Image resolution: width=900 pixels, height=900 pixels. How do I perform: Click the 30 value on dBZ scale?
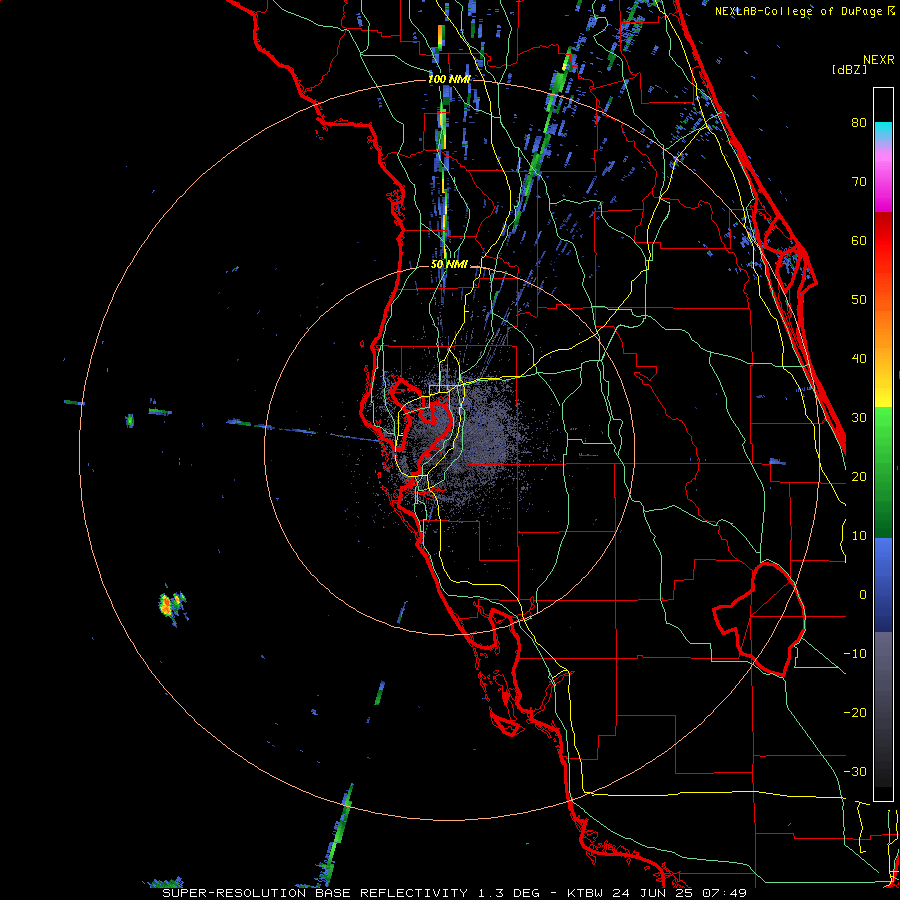859,418
